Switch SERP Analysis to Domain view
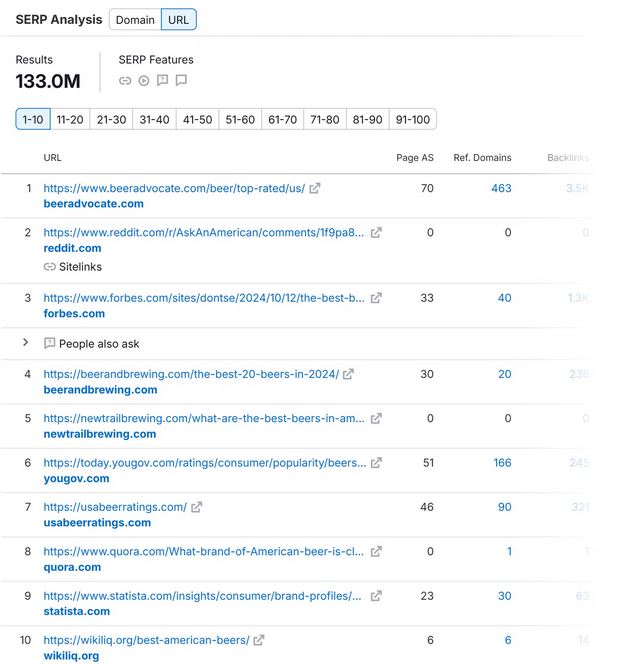The image size is (625, 670). pyautogui.click(x=135, y=20)
